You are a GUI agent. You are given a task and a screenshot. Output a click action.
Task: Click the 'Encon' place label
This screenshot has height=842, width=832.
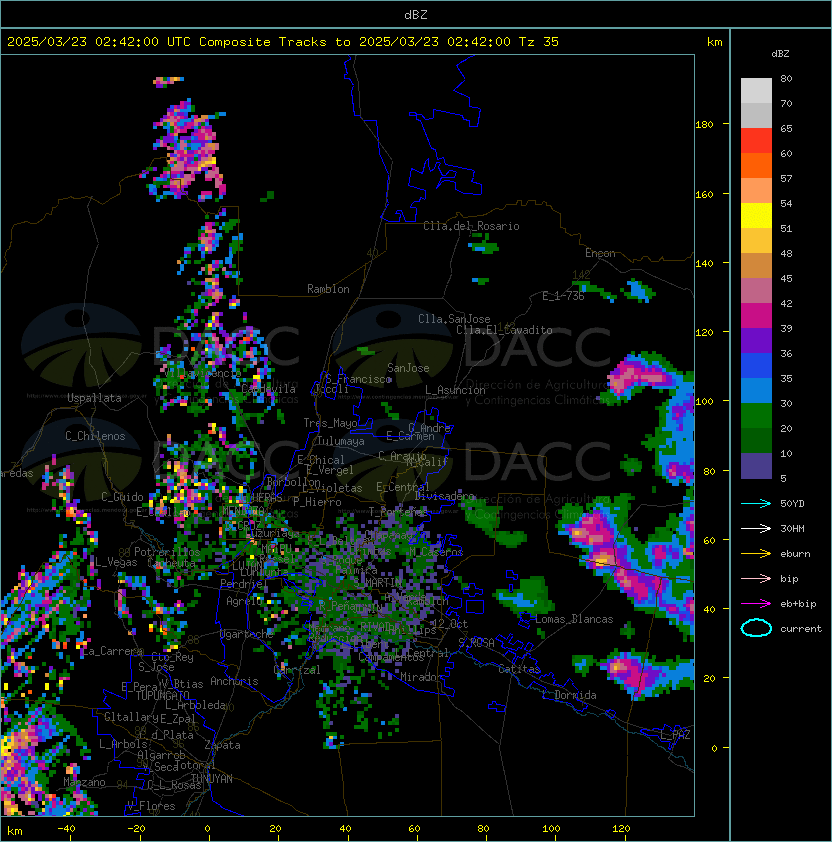600,253
